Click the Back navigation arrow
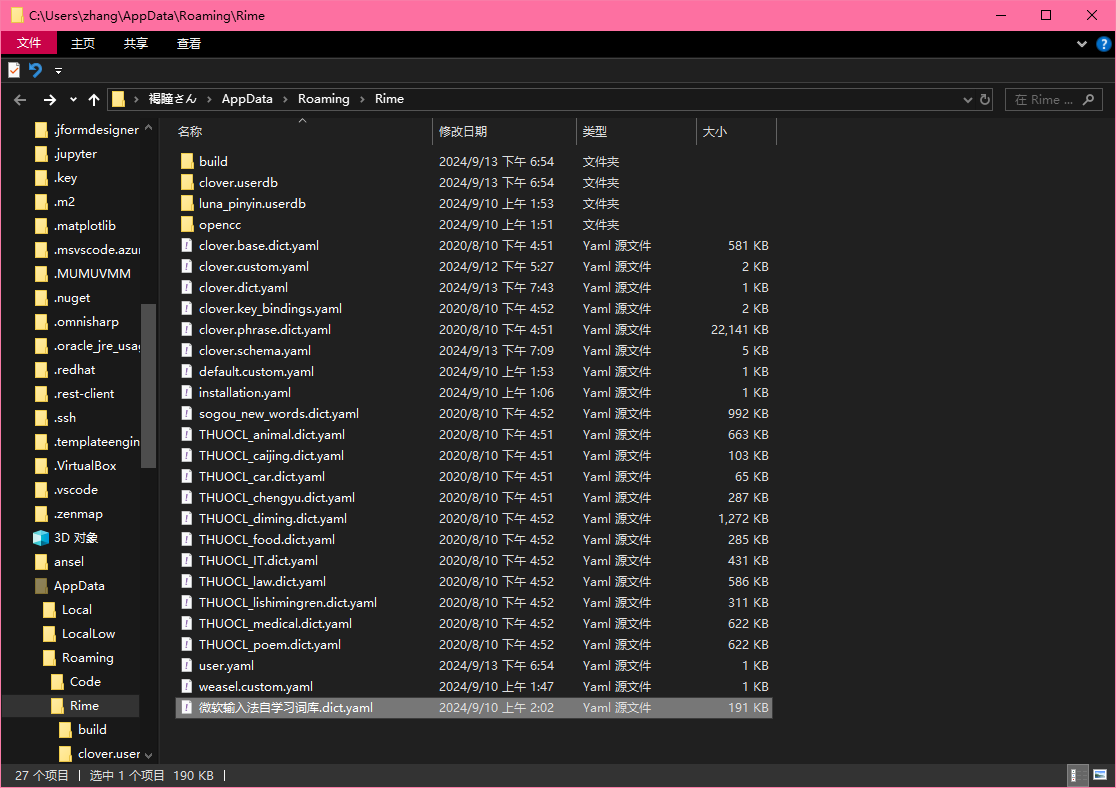Image resolution: width=1116 pixels, height=788 pixels. pyautogui.click(x=20, y=100)
